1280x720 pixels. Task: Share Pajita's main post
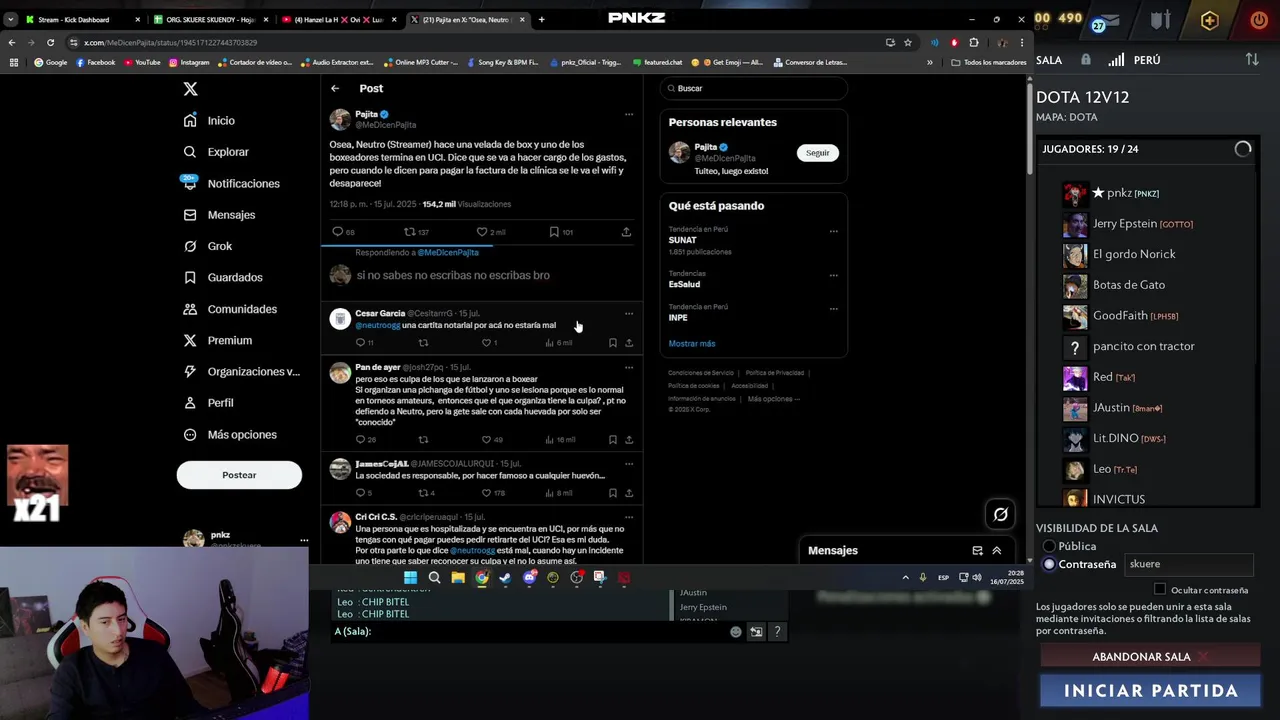(626, 232)
